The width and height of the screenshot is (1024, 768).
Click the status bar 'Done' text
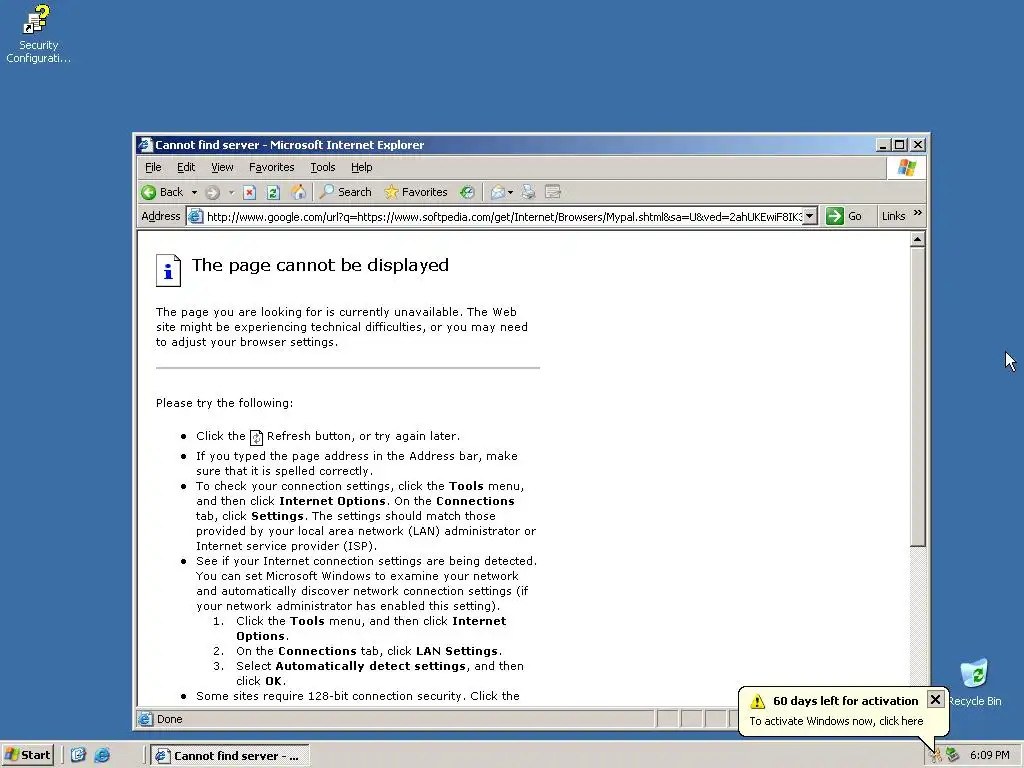(x=169, y=719)
